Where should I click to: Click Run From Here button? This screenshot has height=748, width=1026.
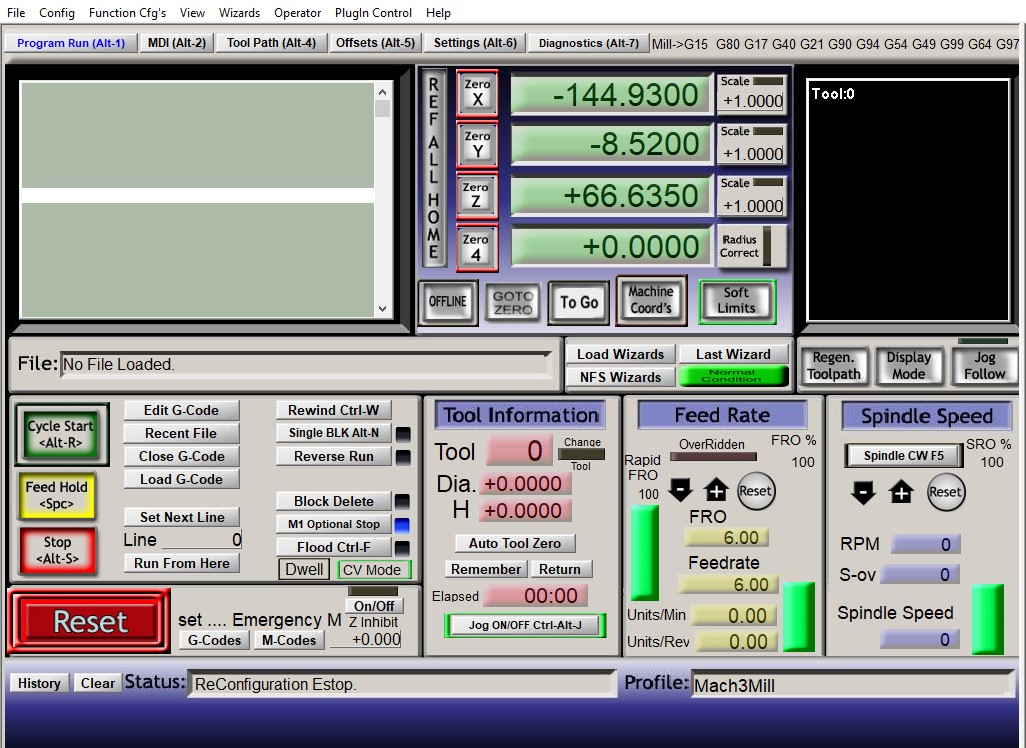(182, 563)
